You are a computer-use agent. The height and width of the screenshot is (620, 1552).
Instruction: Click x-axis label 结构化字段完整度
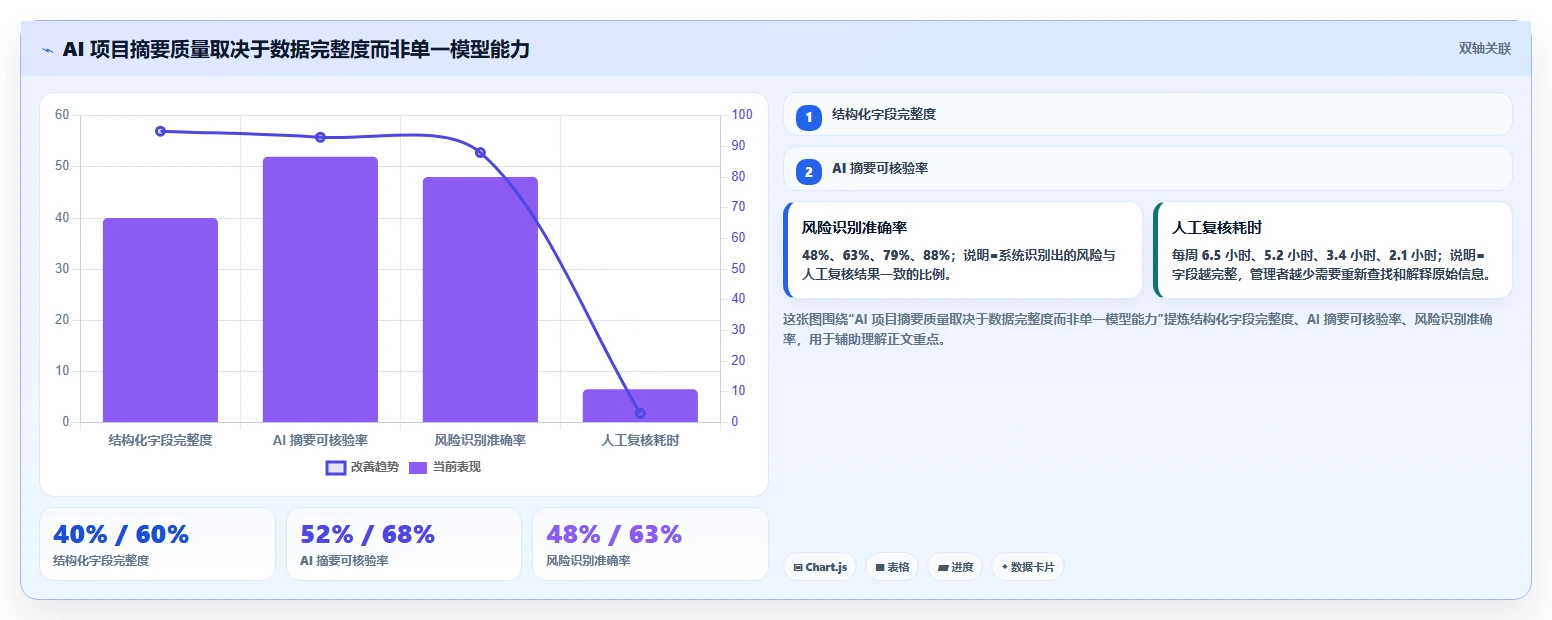coord(160,440)
